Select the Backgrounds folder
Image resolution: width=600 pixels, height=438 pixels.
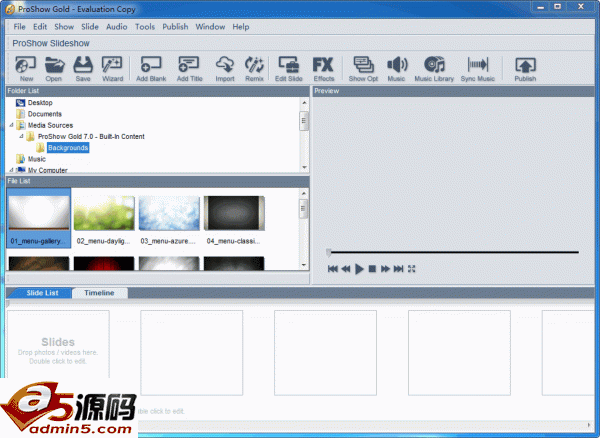pos(68,148)
